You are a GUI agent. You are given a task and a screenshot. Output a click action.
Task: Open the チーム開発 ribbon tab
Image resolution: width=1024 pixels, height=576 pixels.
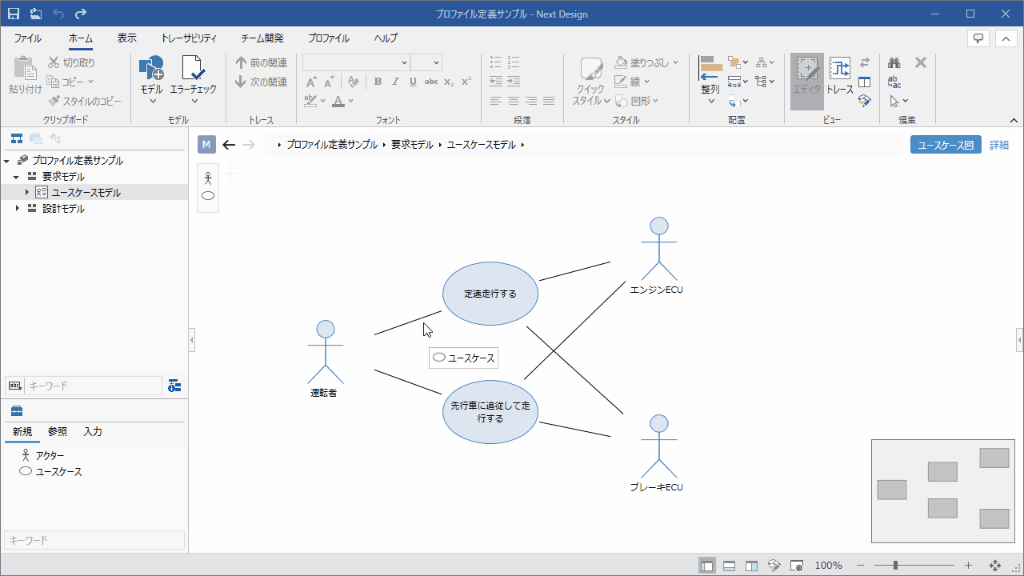262,39
